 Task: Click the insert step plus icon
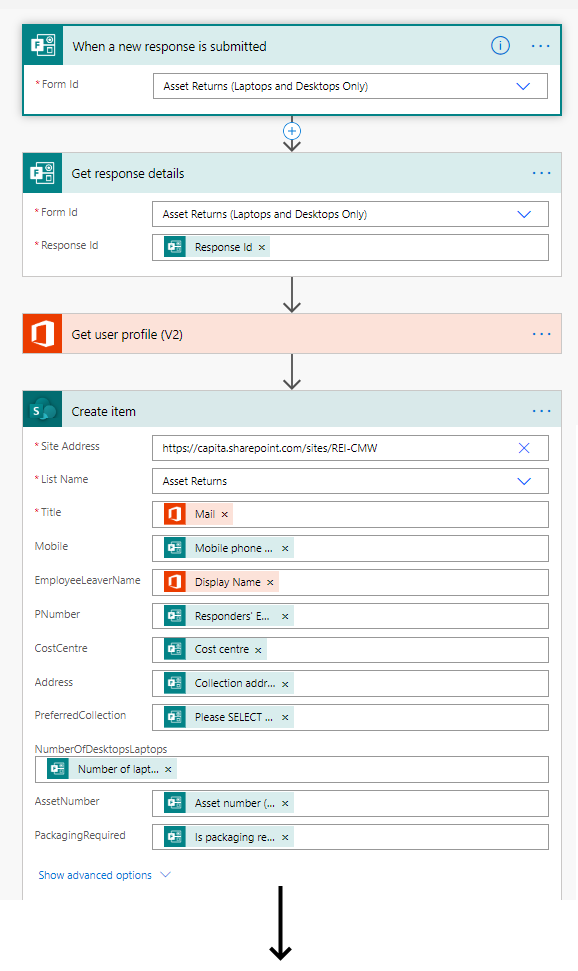[292, 131]
